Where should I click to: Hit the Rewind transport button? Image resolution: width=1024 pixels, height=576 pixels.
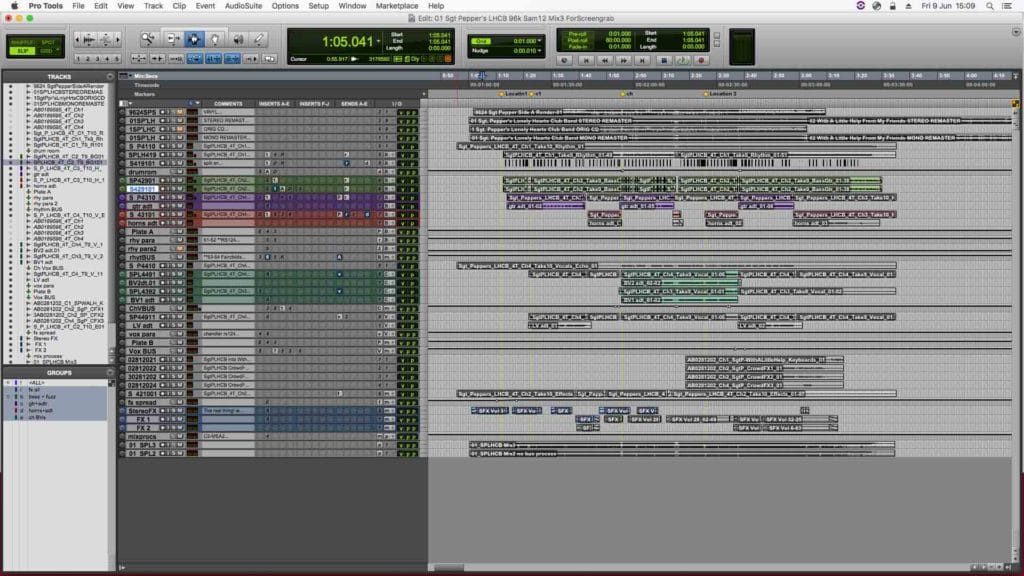pyautogui.click(x=604, y=60)
